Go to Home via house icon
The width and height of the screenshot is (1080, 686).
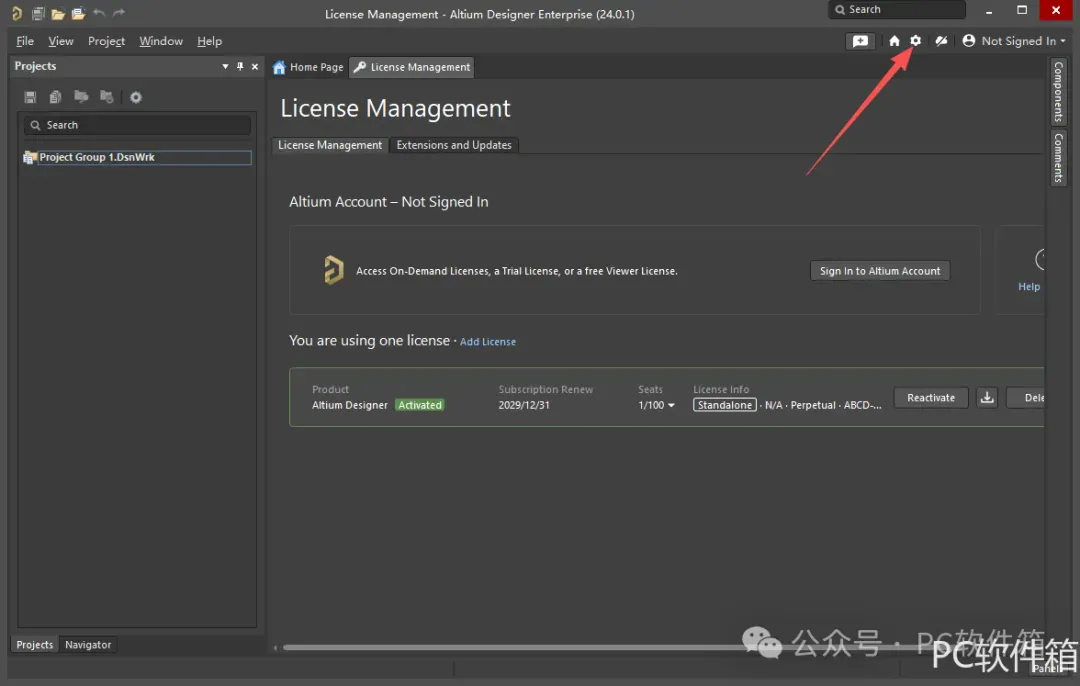894,41
